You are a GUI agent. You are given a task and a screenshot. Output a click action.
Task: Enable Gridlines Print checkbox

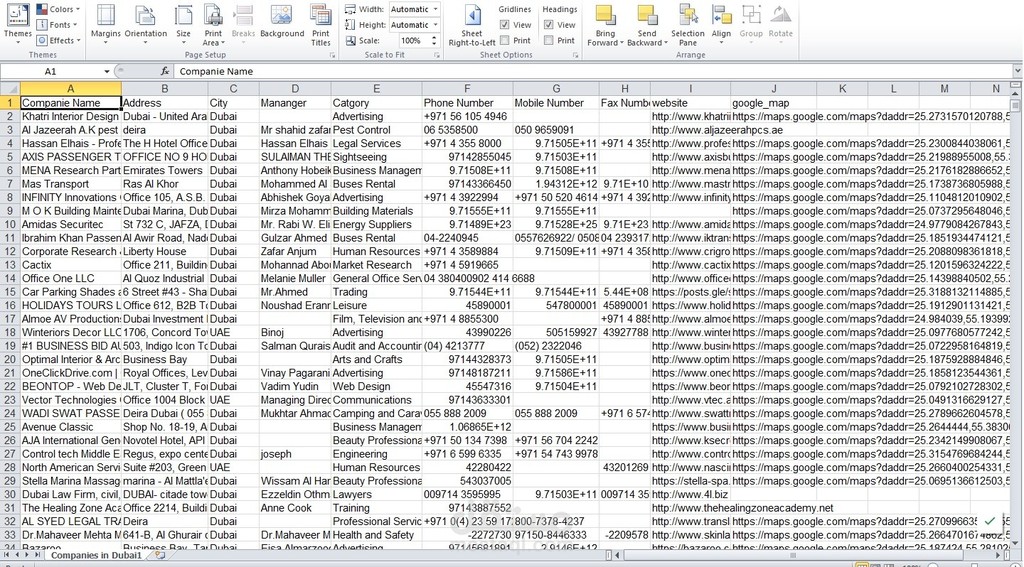pyautogui.click(x=504, y=41)
